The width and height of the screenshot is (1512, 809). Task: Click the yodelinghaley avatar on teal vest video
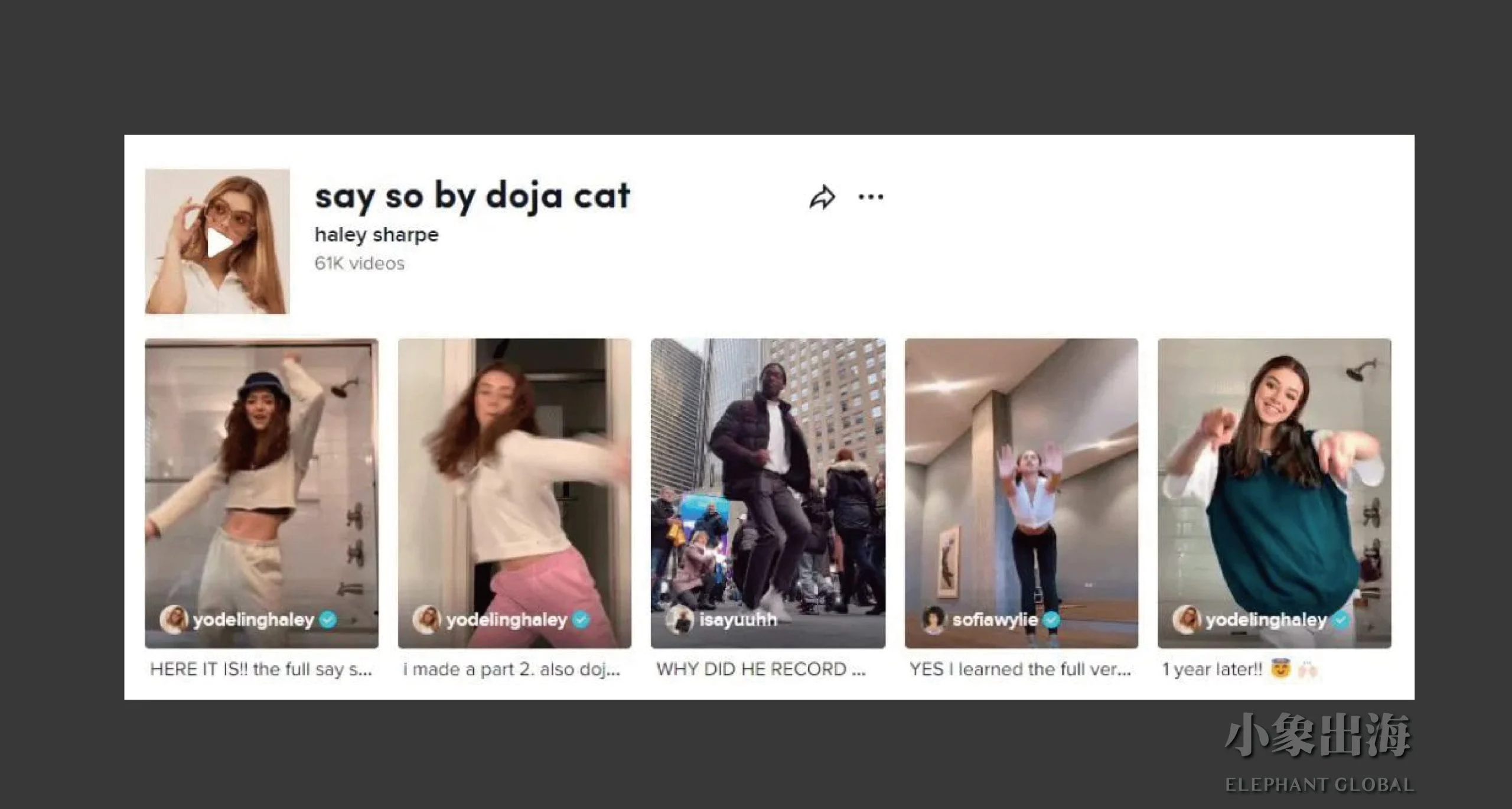pos(1187,619)
